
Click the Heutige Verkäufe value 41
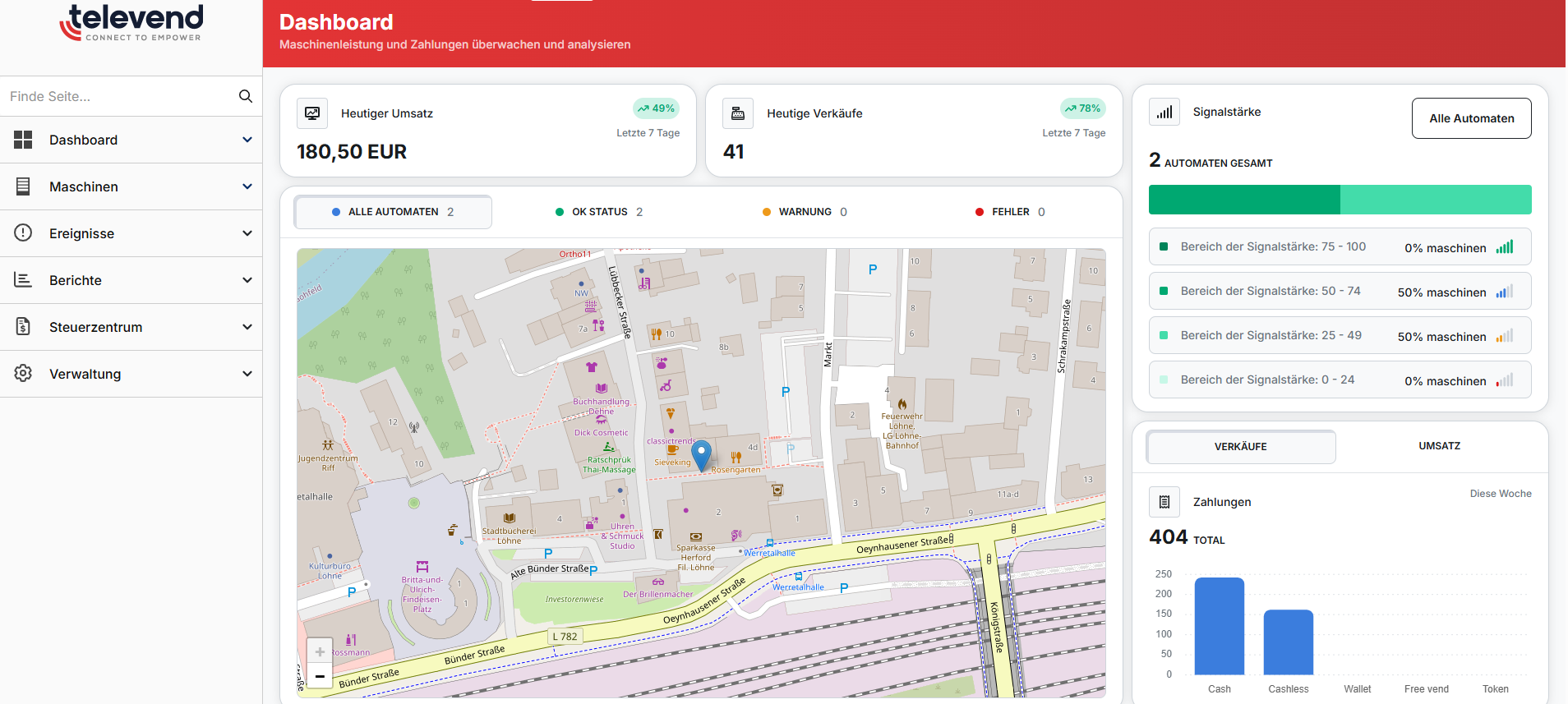734,152
